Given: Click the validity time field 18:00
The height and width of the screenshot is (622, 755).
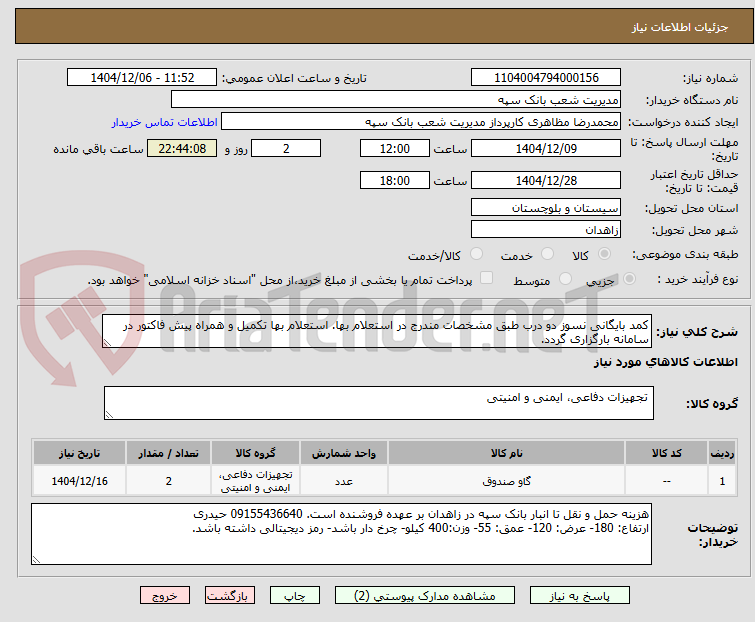Looking at the screenshot, I should point(395,181).
